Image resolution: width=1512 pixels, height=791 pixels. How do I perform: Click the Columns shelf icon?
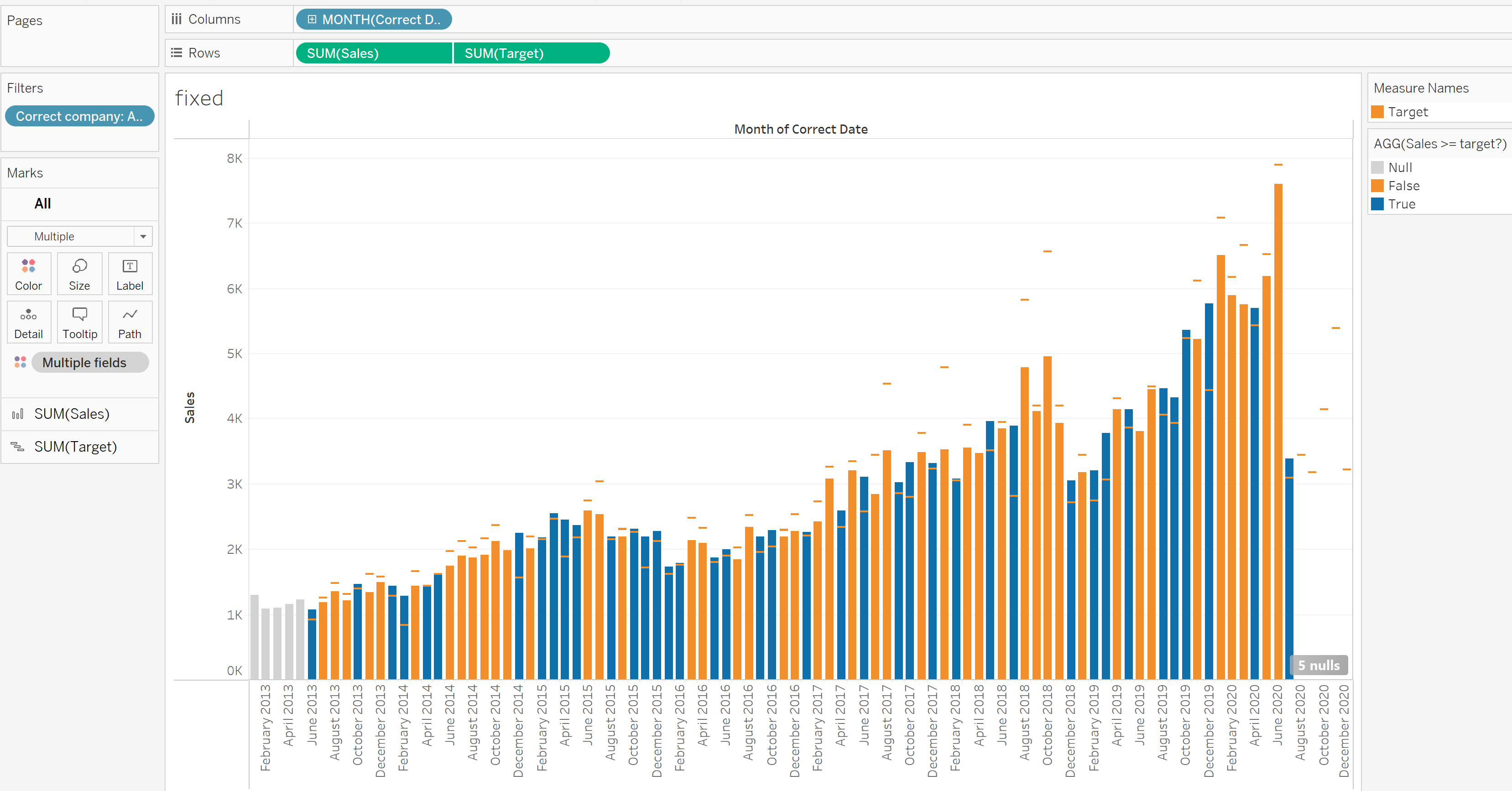177,19
